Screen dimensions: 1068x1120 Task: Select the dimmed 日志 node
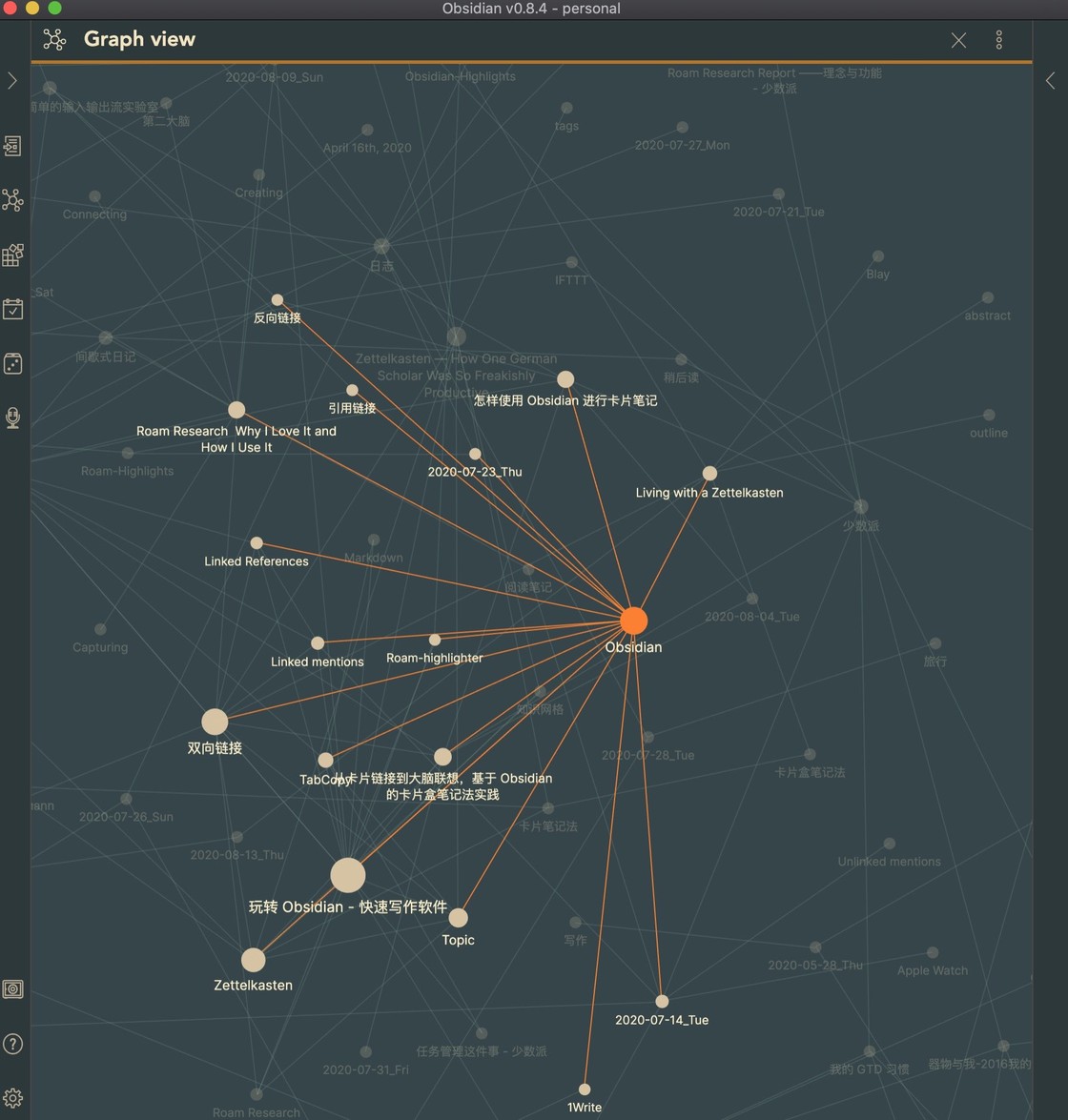pyautogui.click(x=381, y=247)
